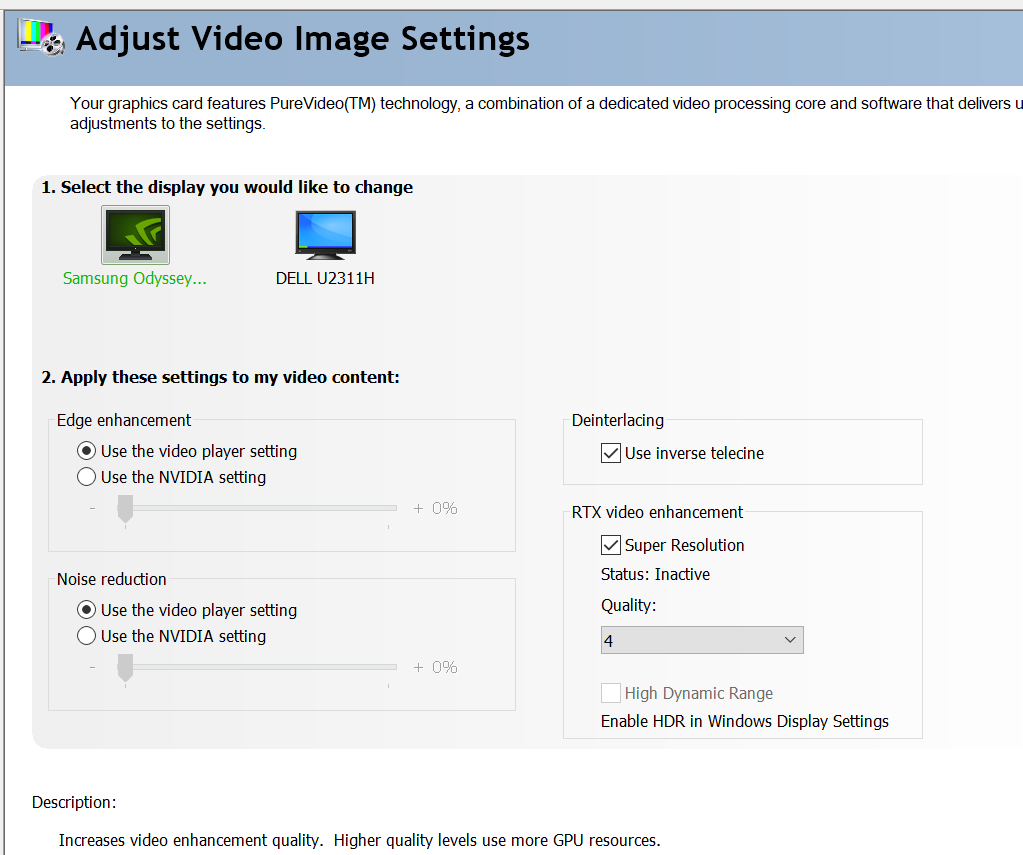Click the Samsung Odyssey... display label

pos(134,279)
